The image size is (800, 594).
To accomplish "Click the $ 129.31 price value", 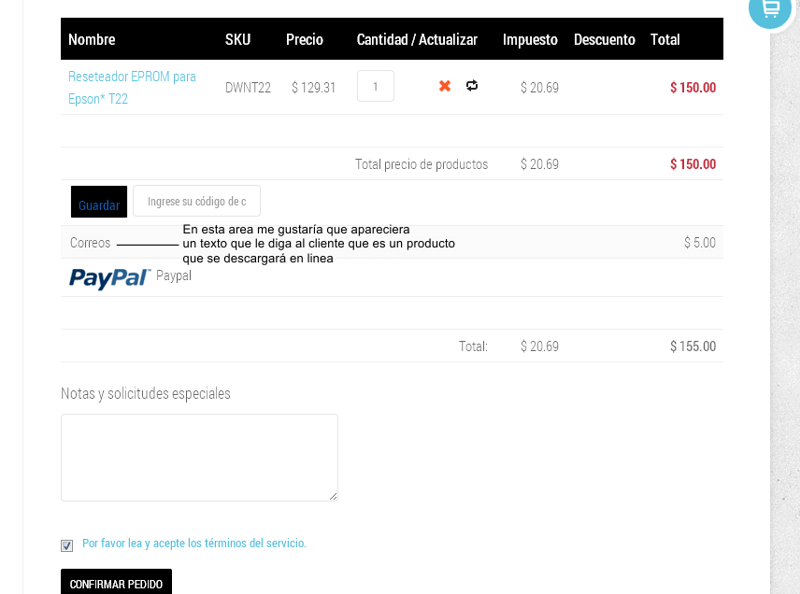I will coord(313,88).
